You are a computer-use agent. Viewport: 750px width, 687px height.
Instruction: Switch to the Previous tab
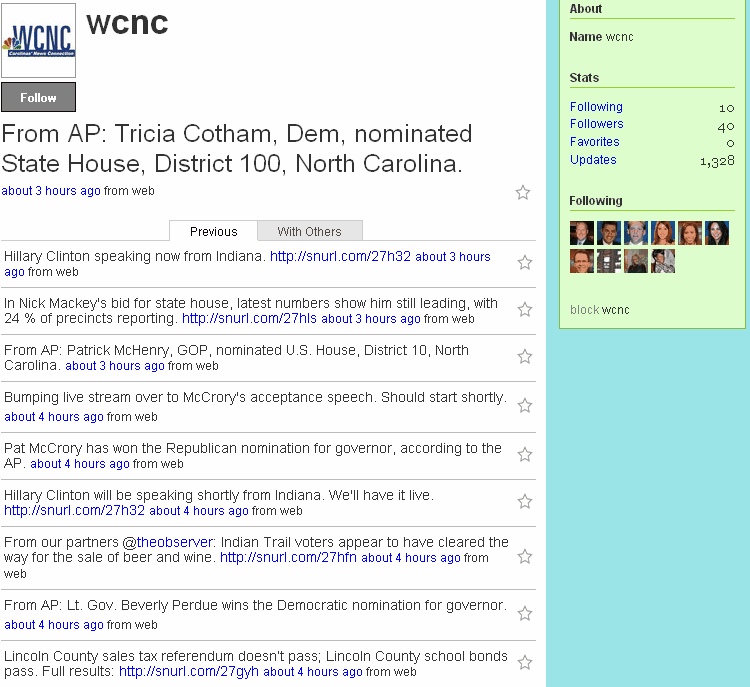click(x=213, y=232)
